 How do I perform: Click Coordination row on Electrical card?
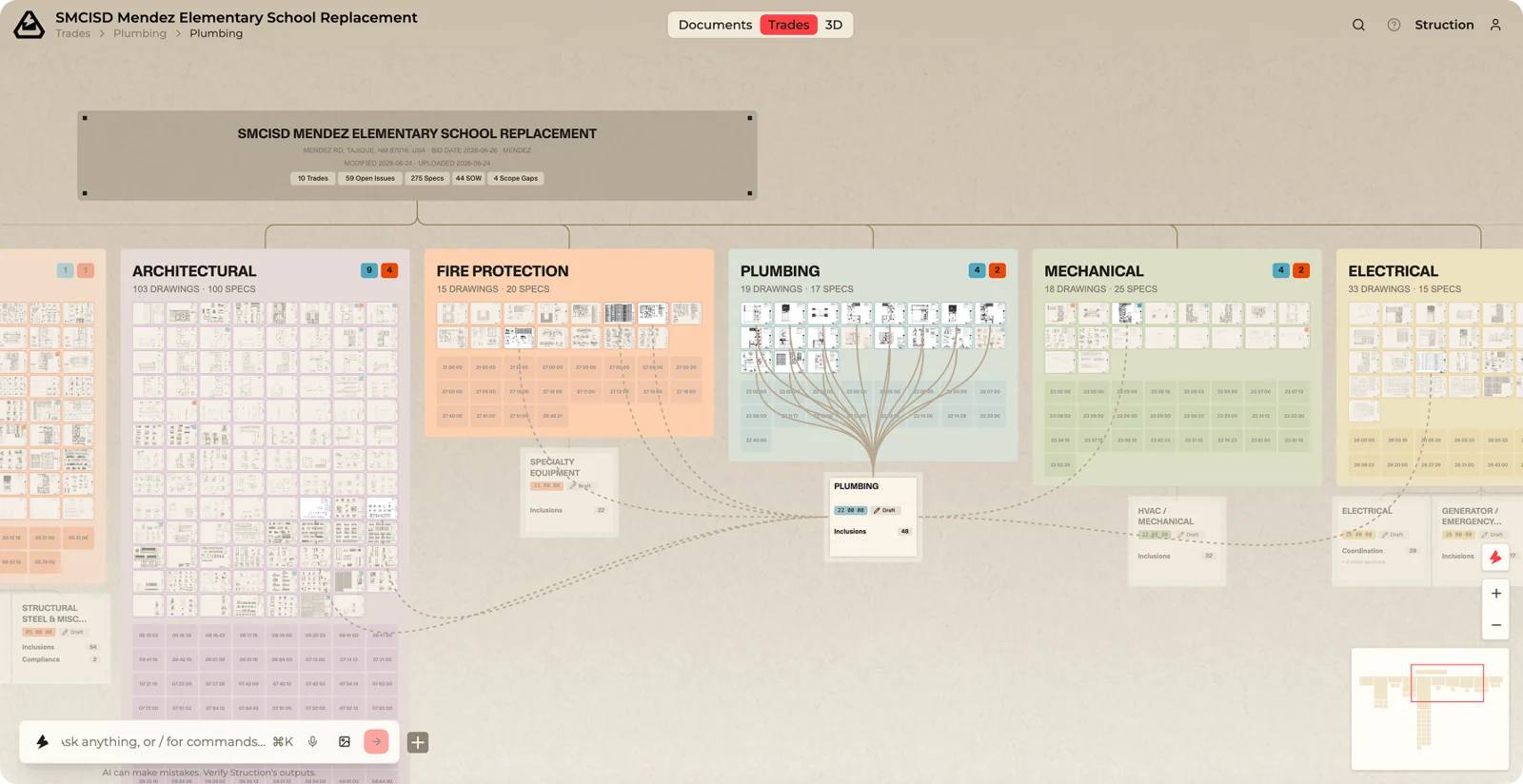[1379, 551]
